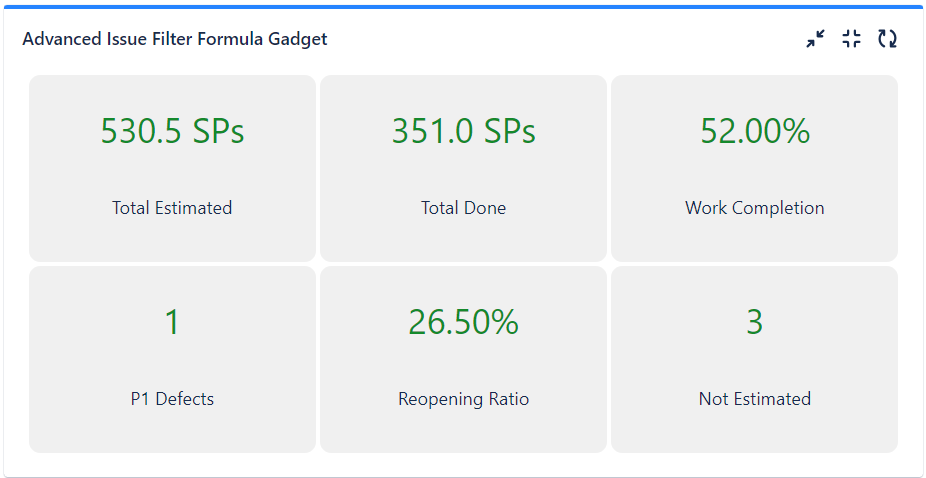Image resolution: width=926 pixels, height=478 pixels.
Task: Click the 52.00% value
Action: point(755,131)
